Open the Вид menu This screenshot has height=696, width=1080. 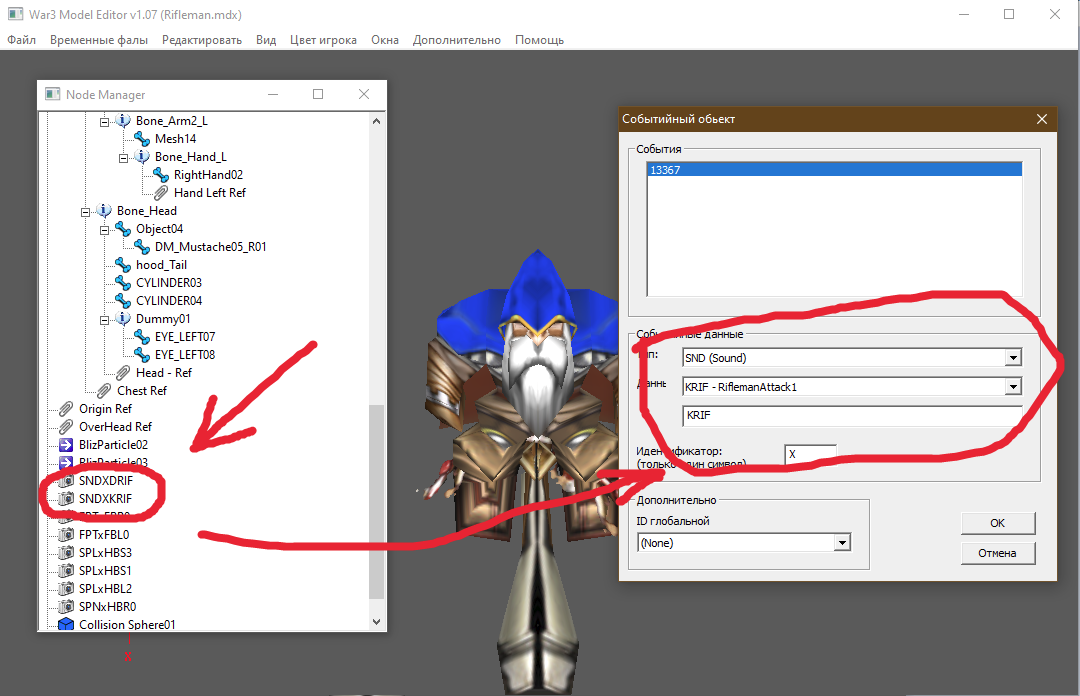[x=266, y=40]
